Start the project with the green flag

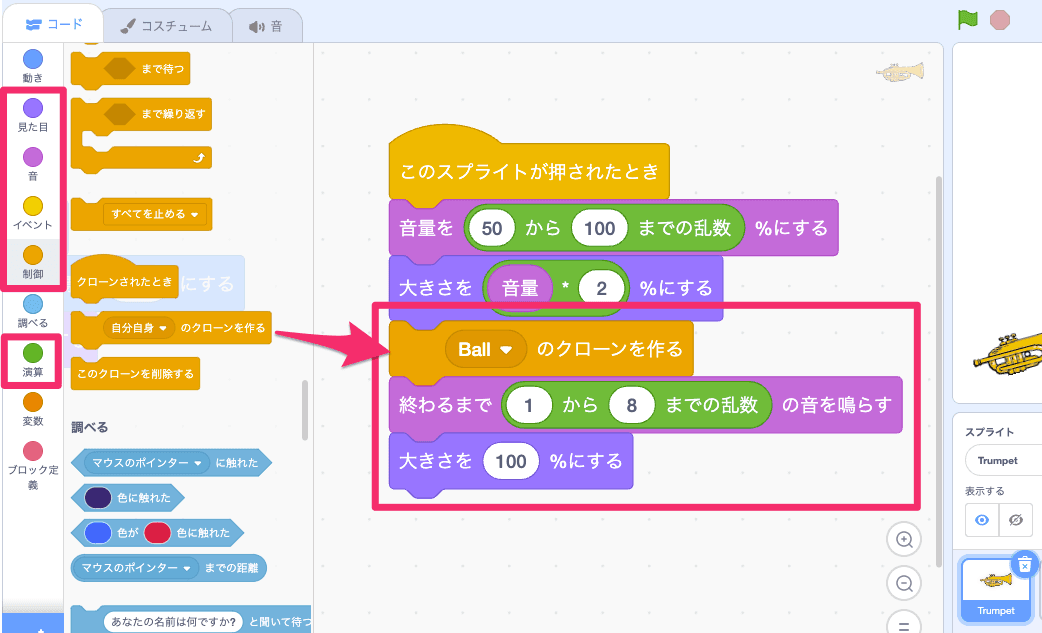coord(966,18)
